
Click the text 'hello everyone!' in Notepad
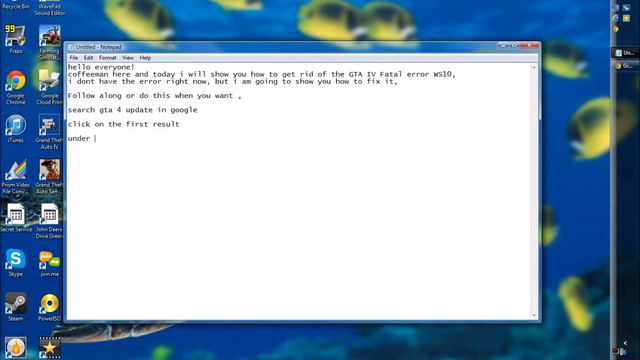101,67
